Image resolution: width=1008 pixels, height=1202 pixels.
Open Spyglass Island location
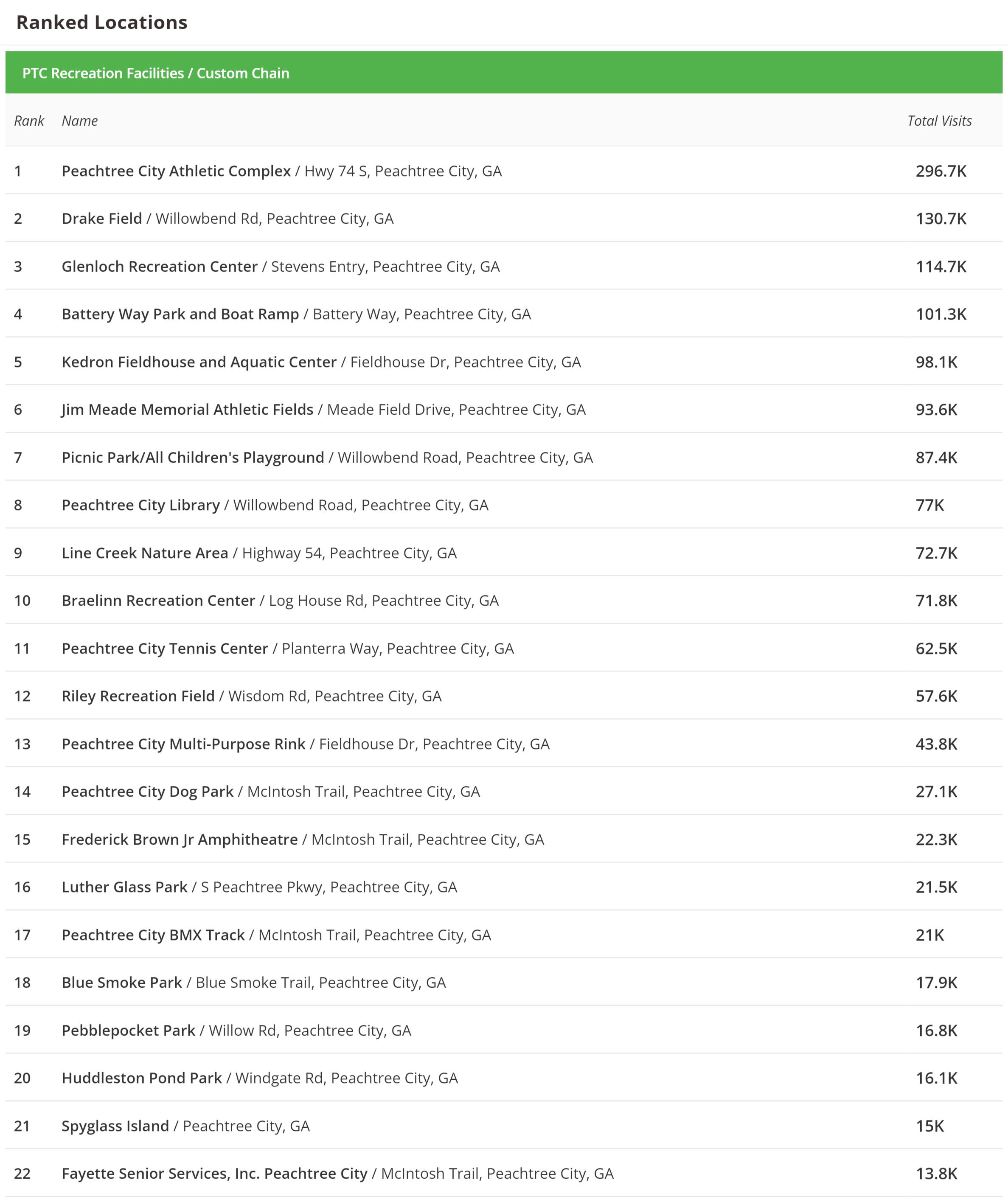point(115,1126)
